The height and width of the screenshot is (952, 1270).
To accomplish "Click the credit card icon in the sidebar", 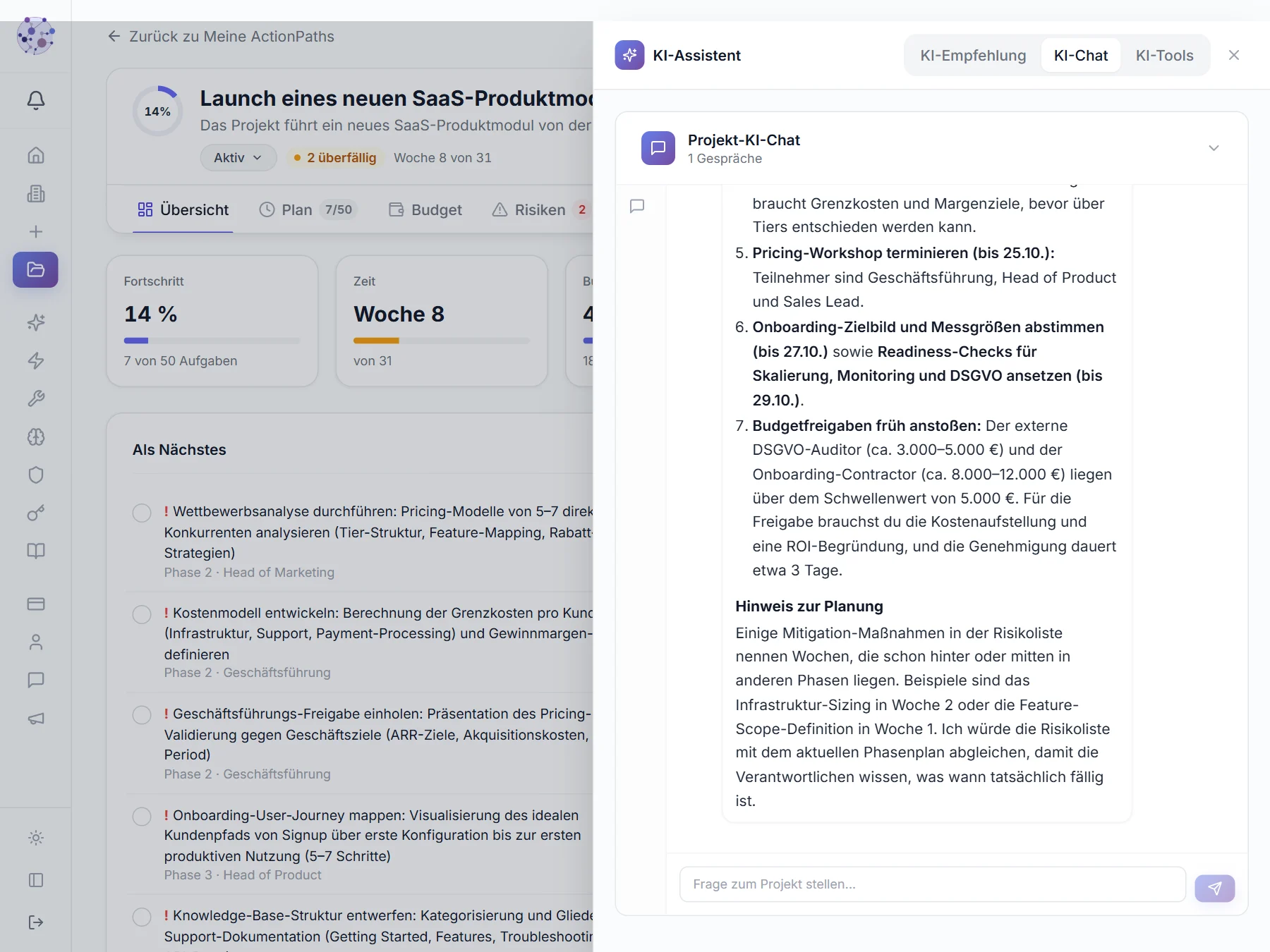I will coord(36,604).
